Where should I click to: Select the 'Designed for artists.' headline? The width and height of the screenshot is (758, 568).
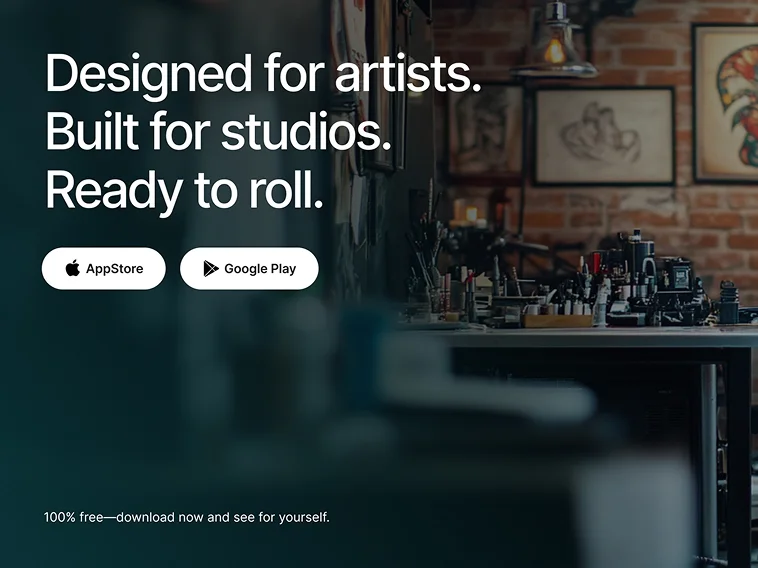pyautogui.click(x=263, y=74)
